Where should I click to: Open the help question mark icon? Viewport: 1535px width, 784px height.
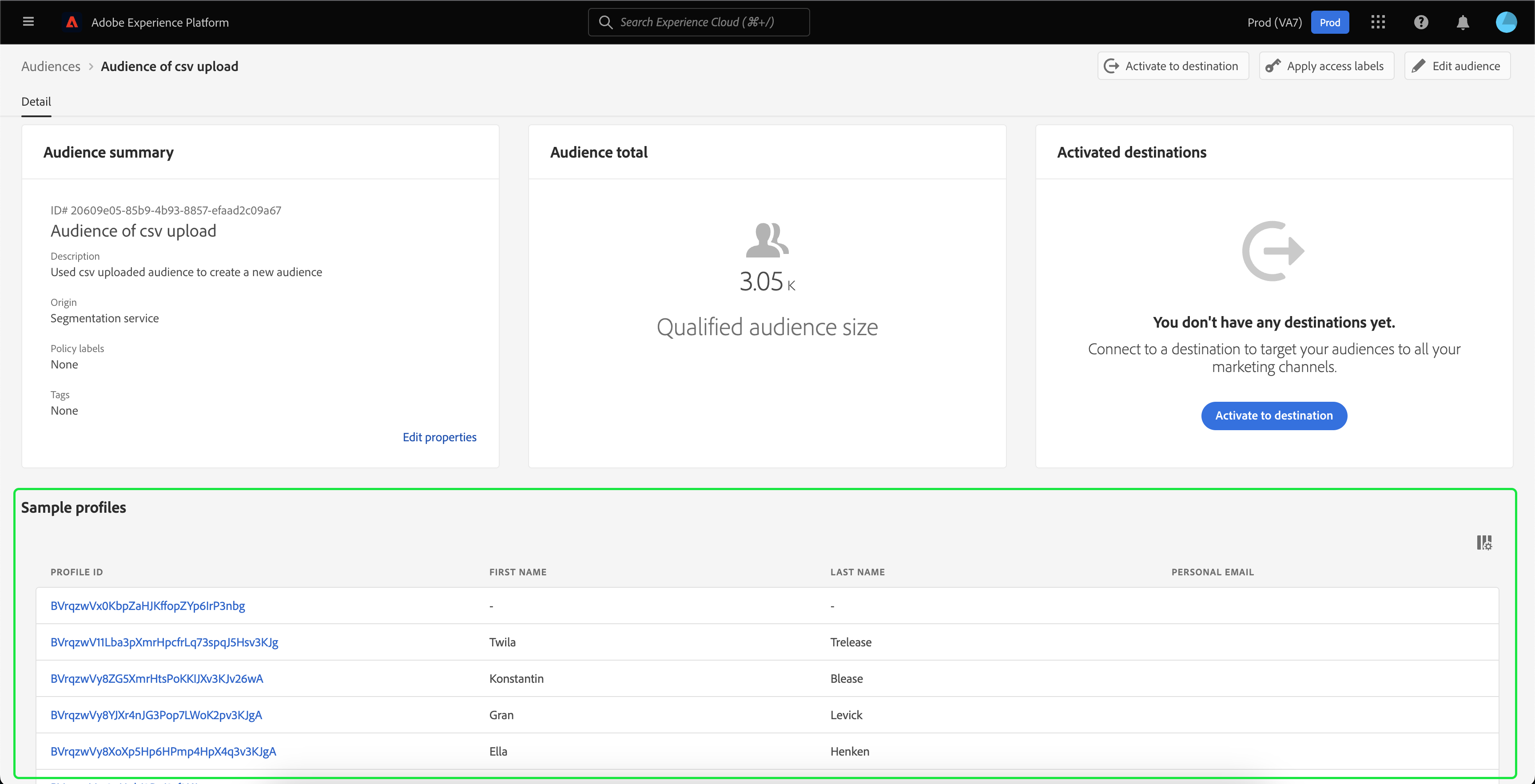coord(1420,22)
